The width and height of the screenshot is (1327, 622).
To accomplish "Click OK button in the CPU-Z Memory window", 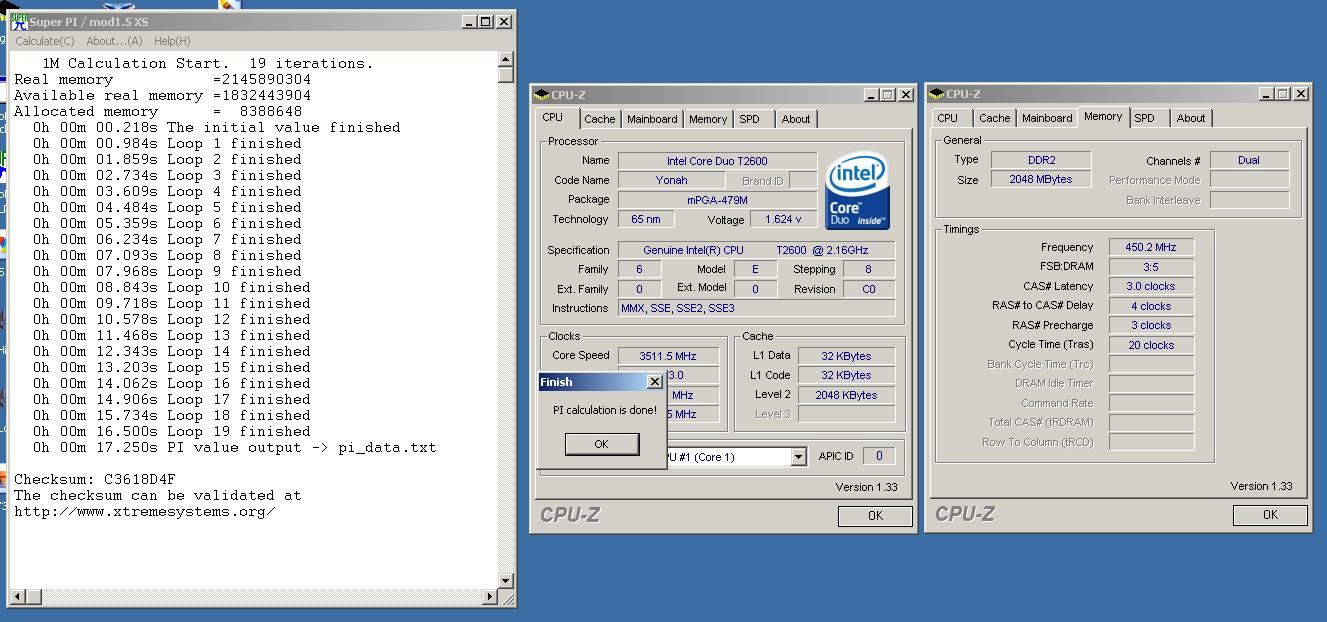I will click(1270, 515).
